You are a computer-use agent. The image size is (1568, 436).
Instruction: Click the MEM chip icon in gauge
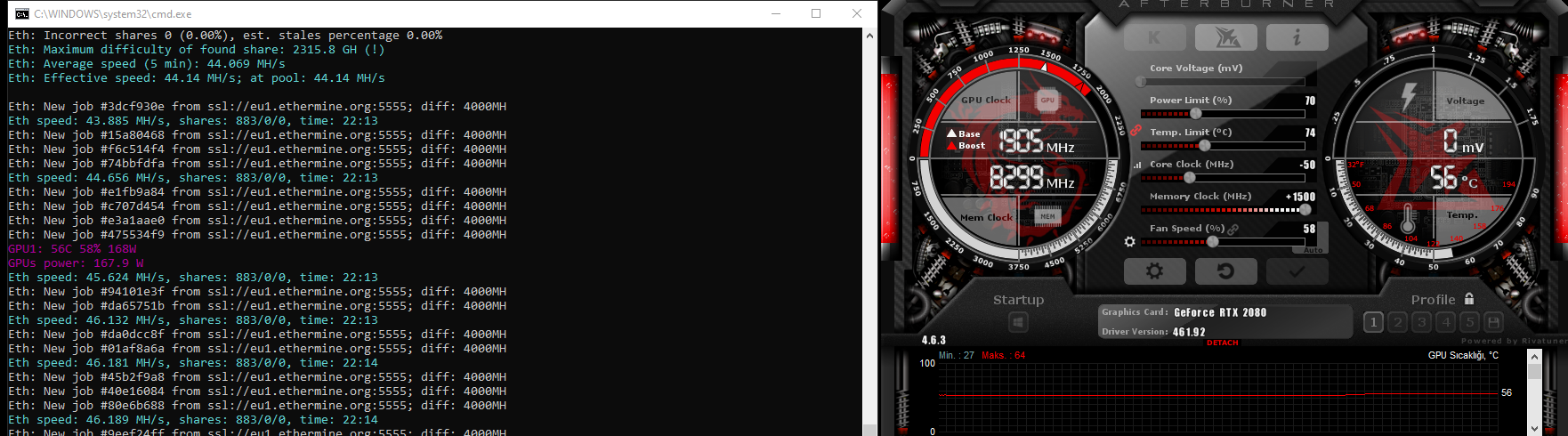(x=1047, y=216)
